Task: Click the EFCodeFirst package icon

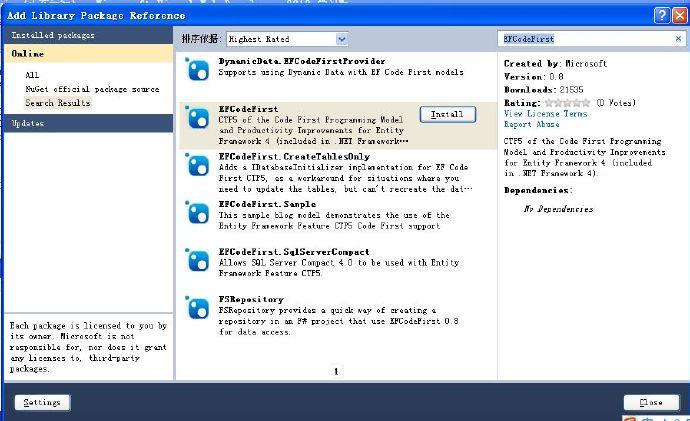Action: point(197,117)
